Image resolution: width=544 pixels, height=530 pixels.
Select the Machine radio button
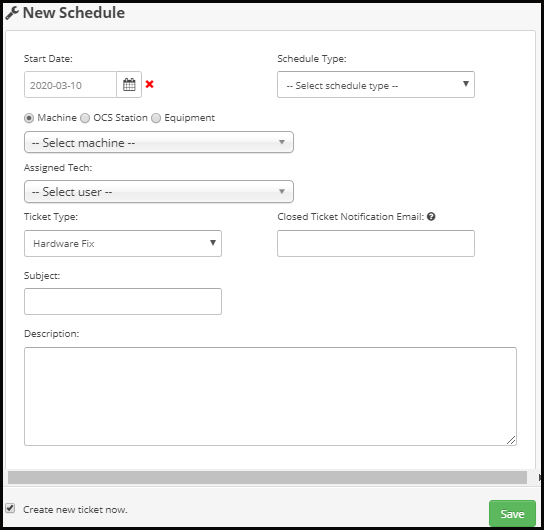pos(29,118)
